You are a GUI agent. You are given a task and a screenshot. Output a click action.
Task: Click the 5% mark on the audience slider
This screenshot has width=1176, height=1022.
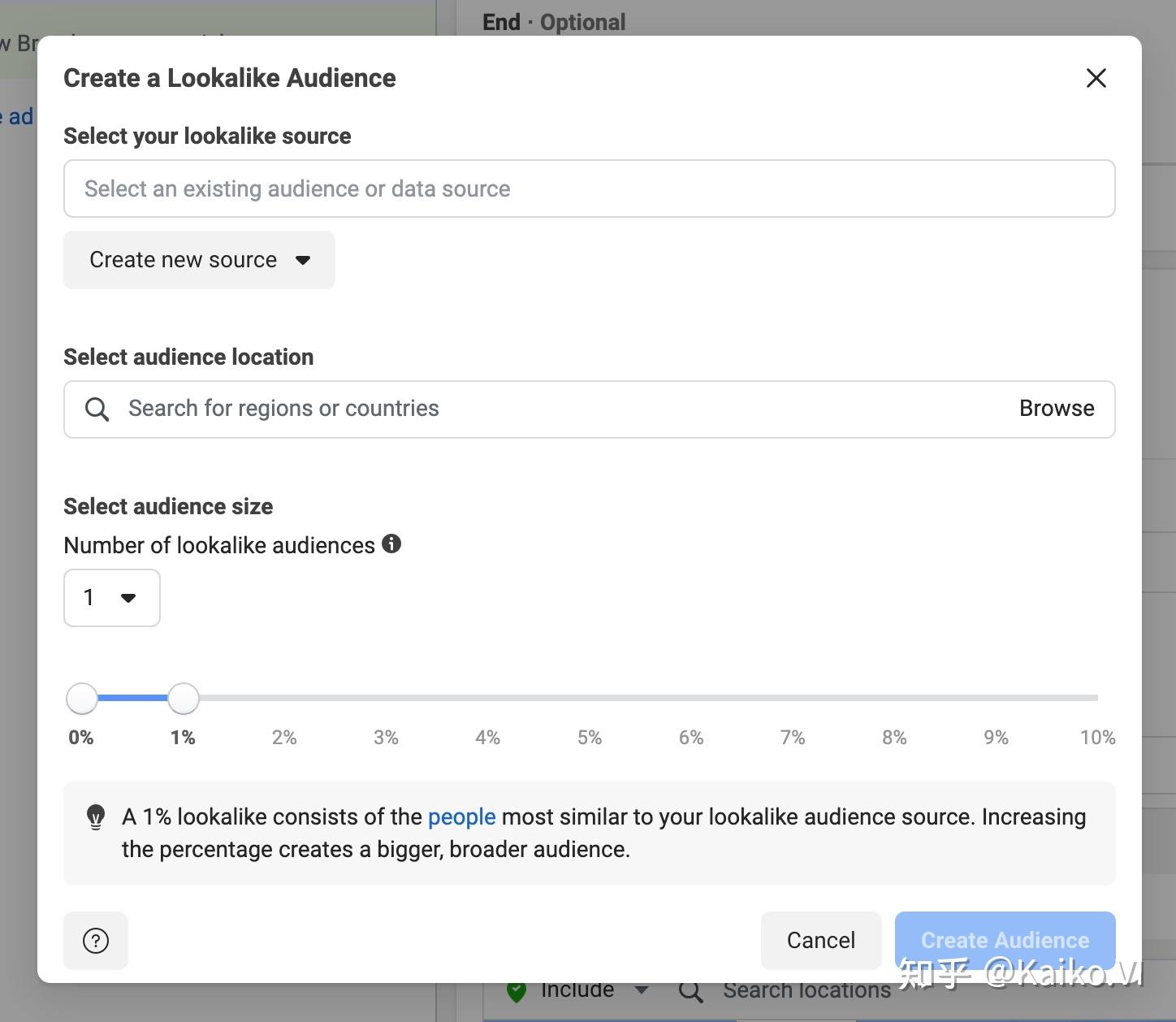(x=590, y=698)
